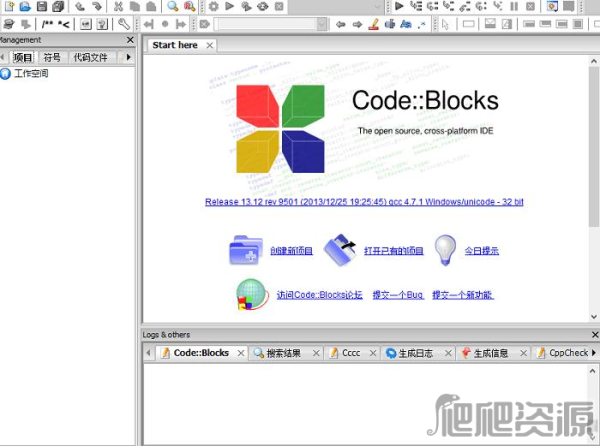
Task: Click the Save all files icon
Action: click(58, 6)
